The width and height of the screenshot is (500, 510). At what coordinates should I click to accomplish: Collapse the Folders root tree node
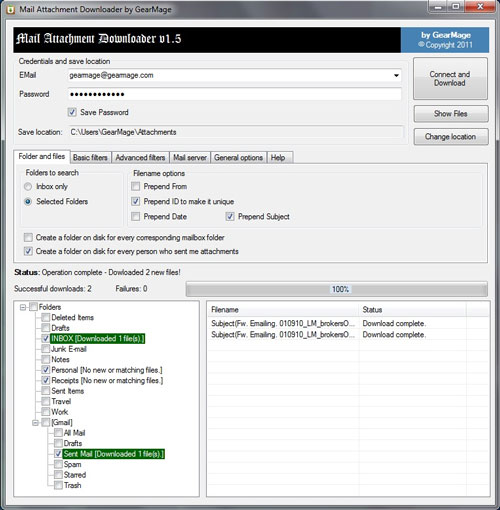coord(23,307)
